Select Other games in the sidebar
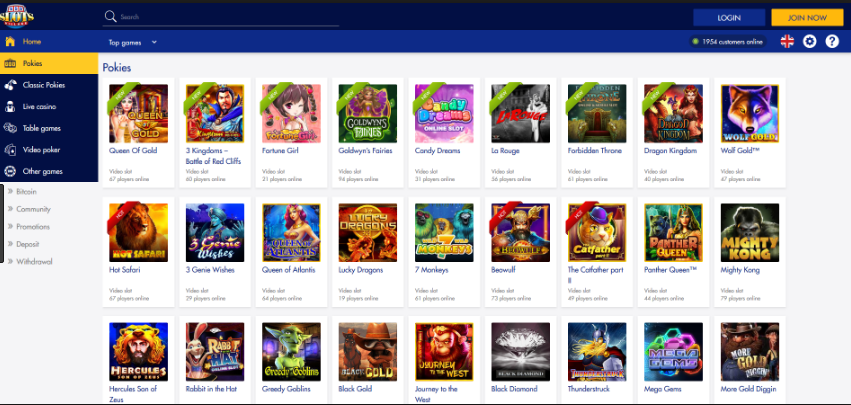Viewport: 851px width, 405px height. coord(43,171)
